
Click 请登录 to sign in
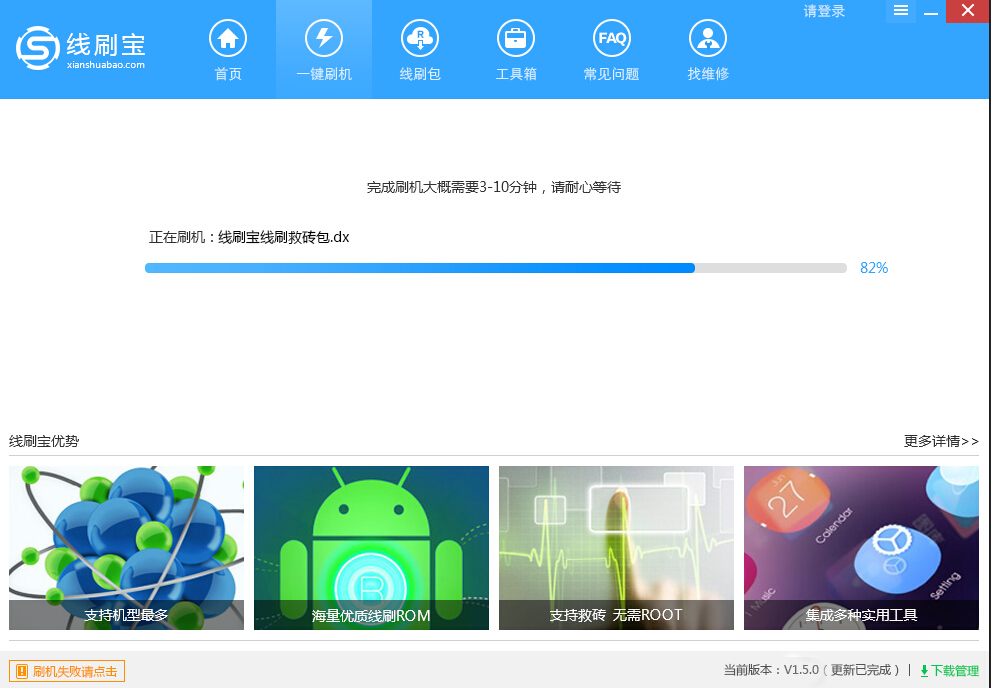[x=822, y=10]
